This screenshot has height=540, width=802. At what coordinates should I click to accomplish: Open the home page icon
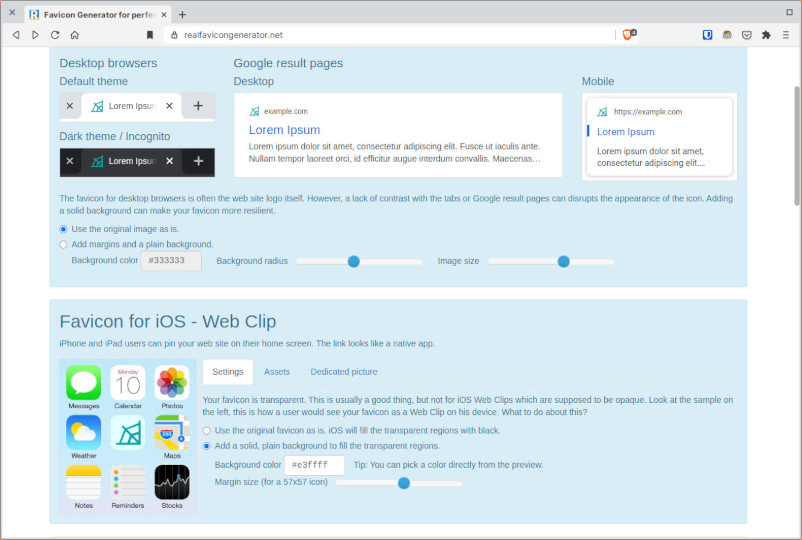coord(75,35)
